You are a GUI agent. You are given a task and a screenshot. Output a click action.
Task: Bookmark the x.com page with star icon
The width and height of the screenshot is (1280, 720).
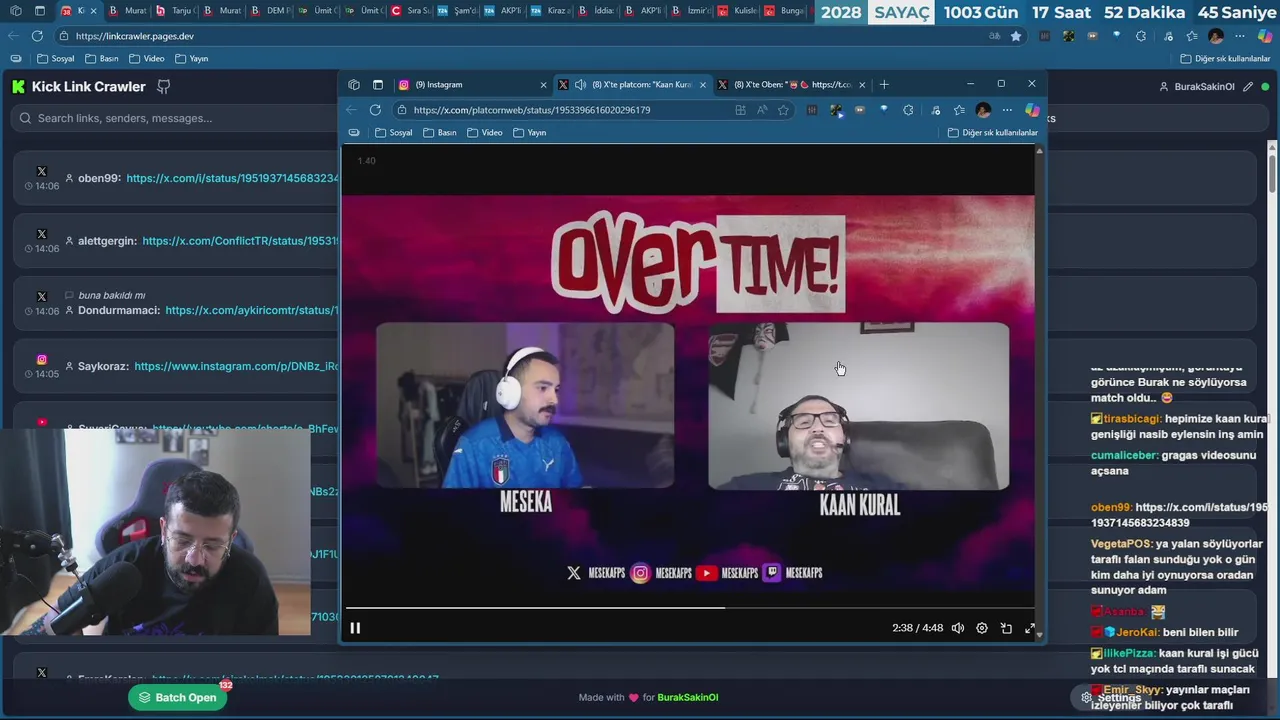coord(784,110)
